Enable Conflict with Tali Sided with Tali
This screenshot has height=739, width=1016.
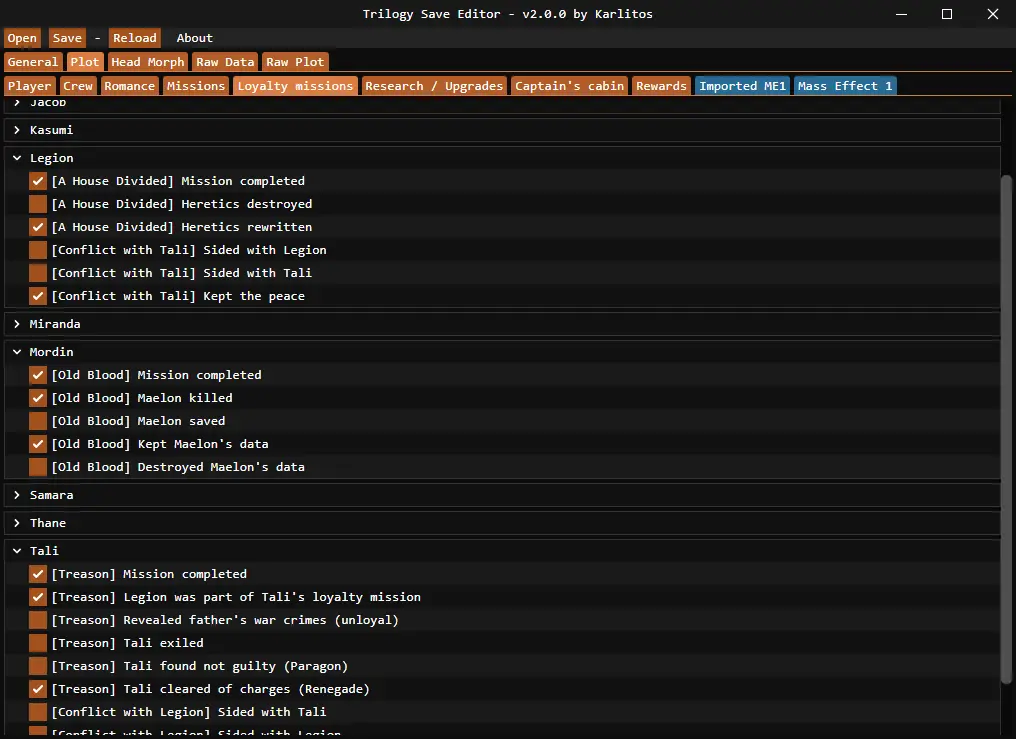38,273
